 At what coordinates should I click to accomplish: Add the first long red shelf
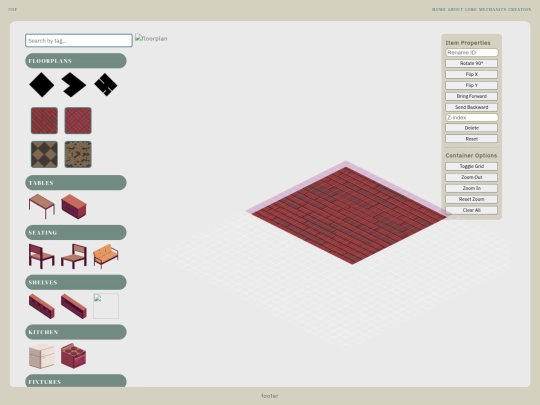point(42,306)
